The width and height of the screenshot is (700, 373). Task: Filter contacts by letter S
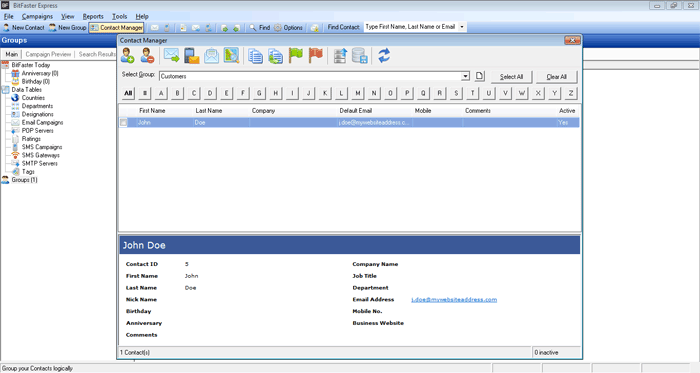[456, 93]
